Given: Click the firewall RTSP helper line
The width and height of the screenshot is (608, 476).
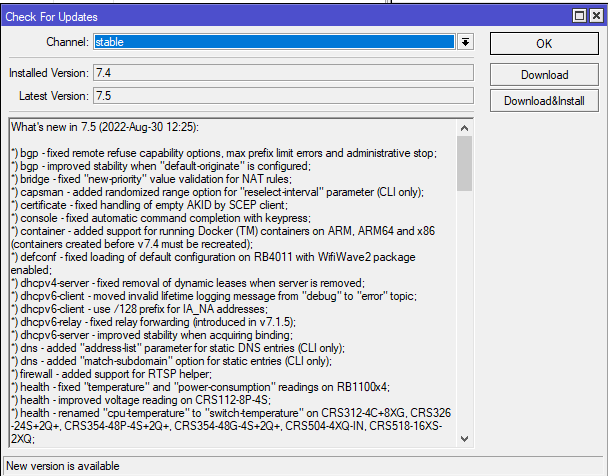Looking at the screenshot, I should click(111, 374).
